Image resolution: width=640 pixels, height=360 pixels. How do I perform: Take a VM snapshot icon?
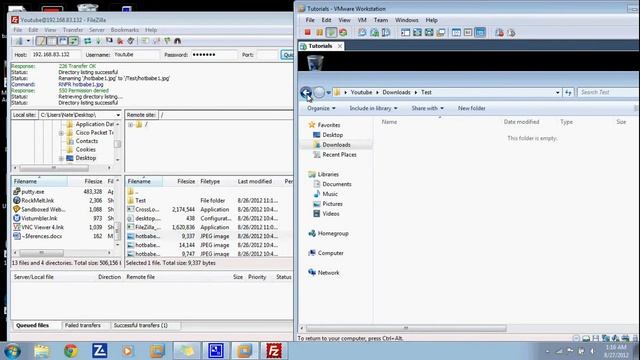[362, 32]
